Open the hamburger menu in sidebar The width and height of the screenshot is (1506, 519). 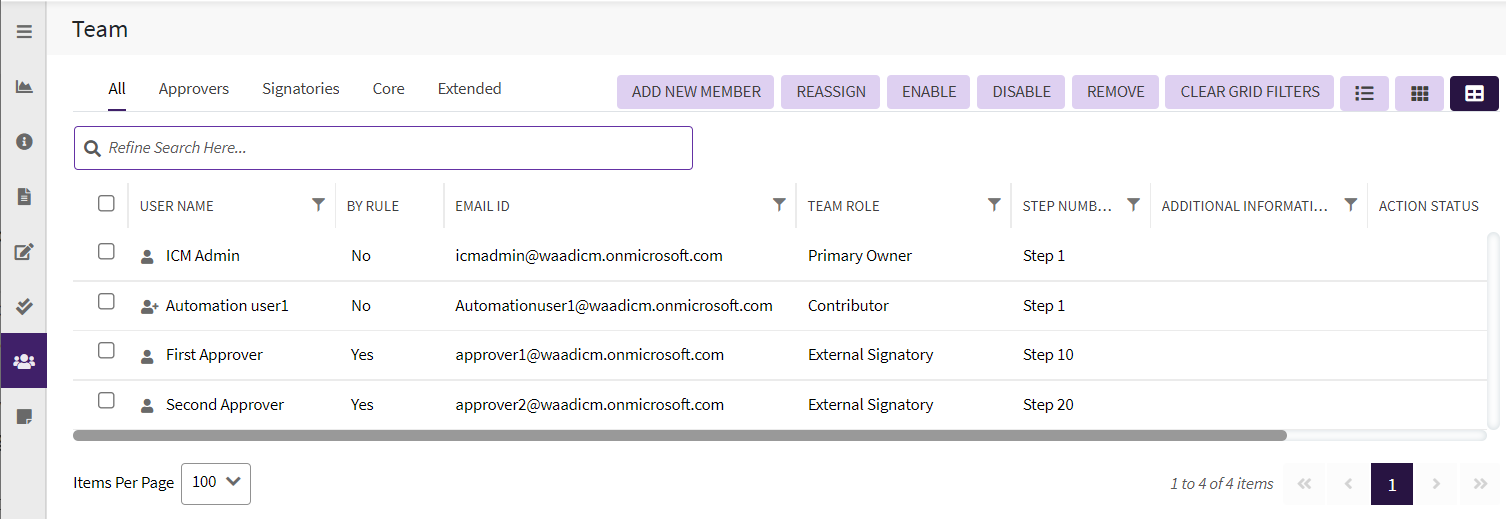[x=24, y=32]
